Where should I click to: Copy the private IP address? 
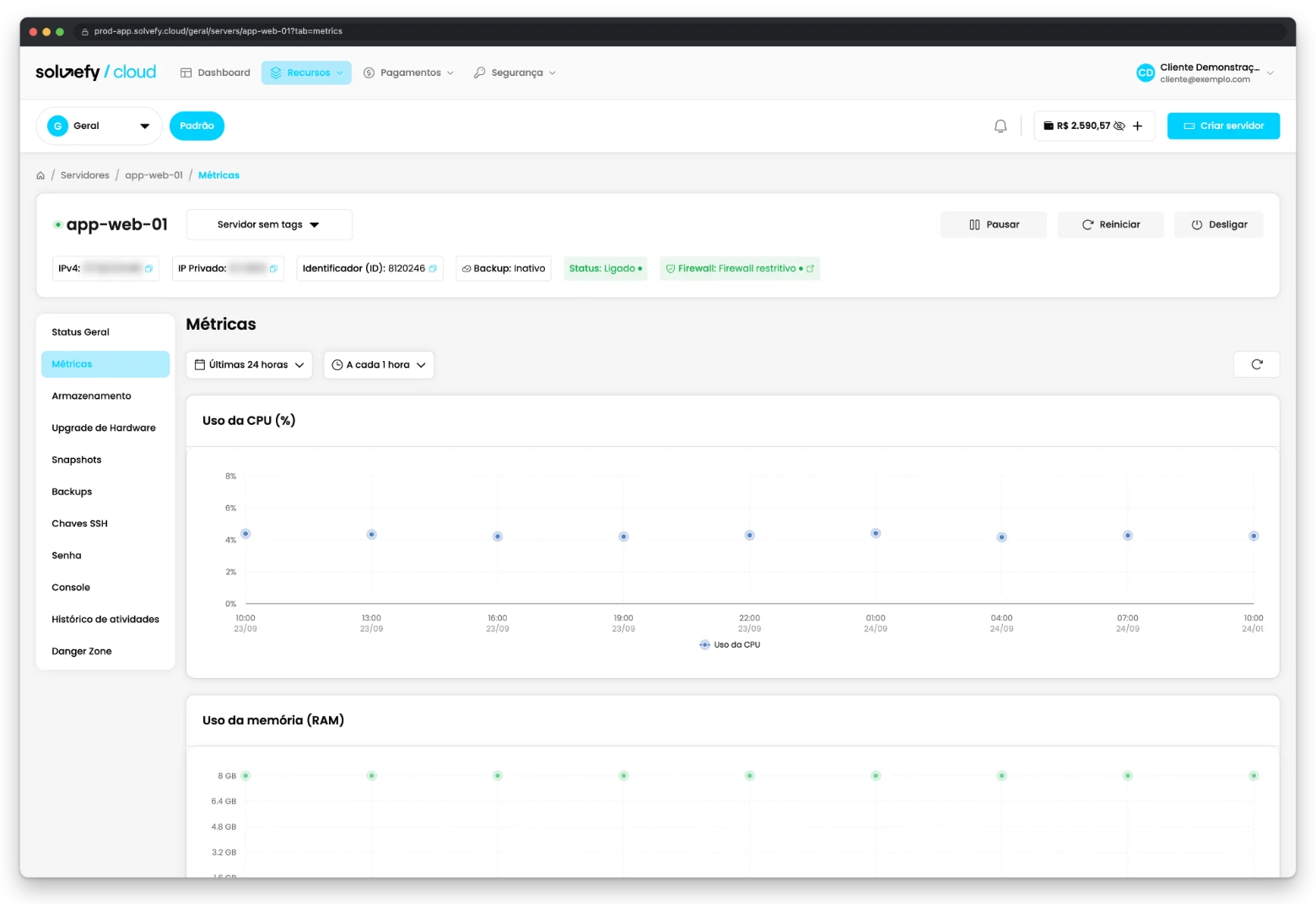273,269
